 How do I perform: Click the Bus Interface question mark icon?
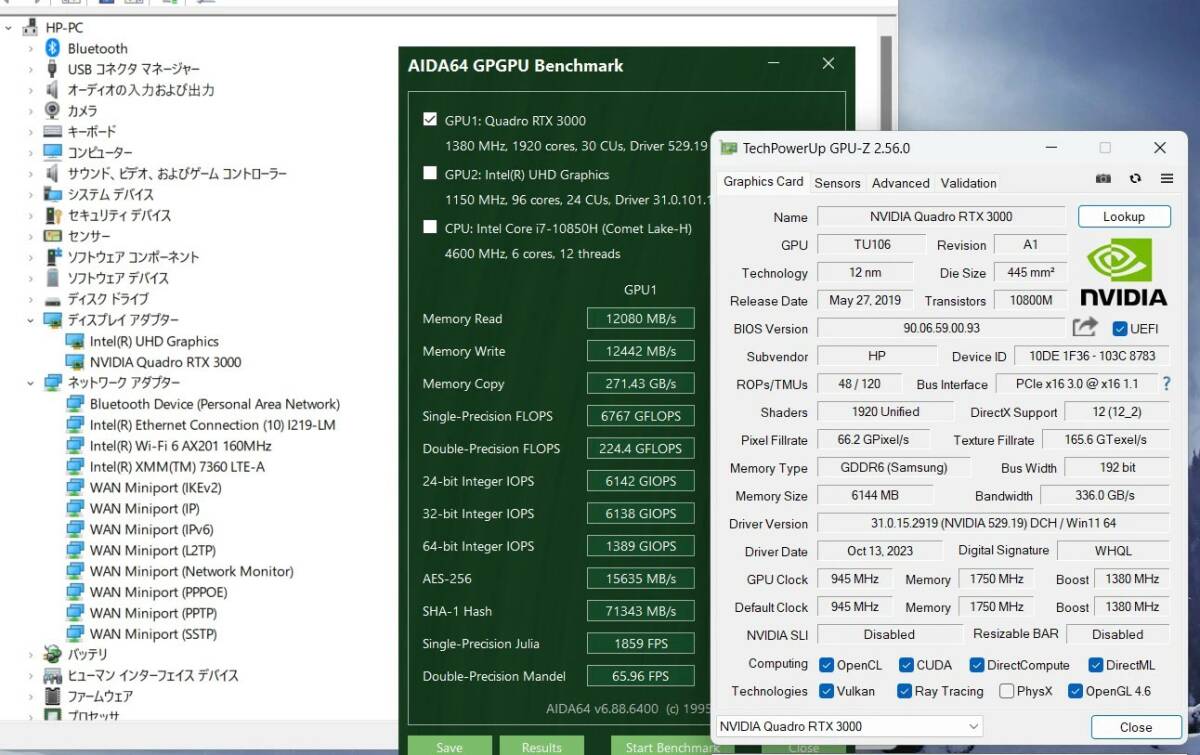1166,384
